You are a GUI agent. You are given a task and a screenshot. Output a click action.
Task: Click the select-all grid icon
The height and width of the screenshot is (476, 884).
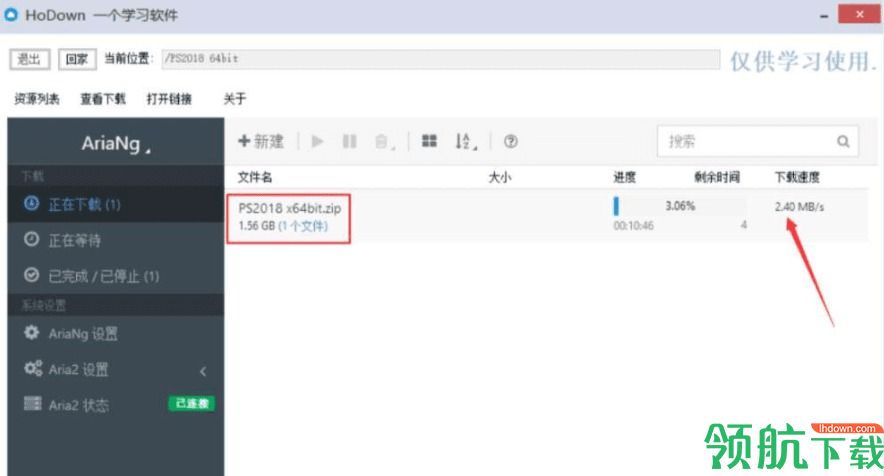coord(430,141)
